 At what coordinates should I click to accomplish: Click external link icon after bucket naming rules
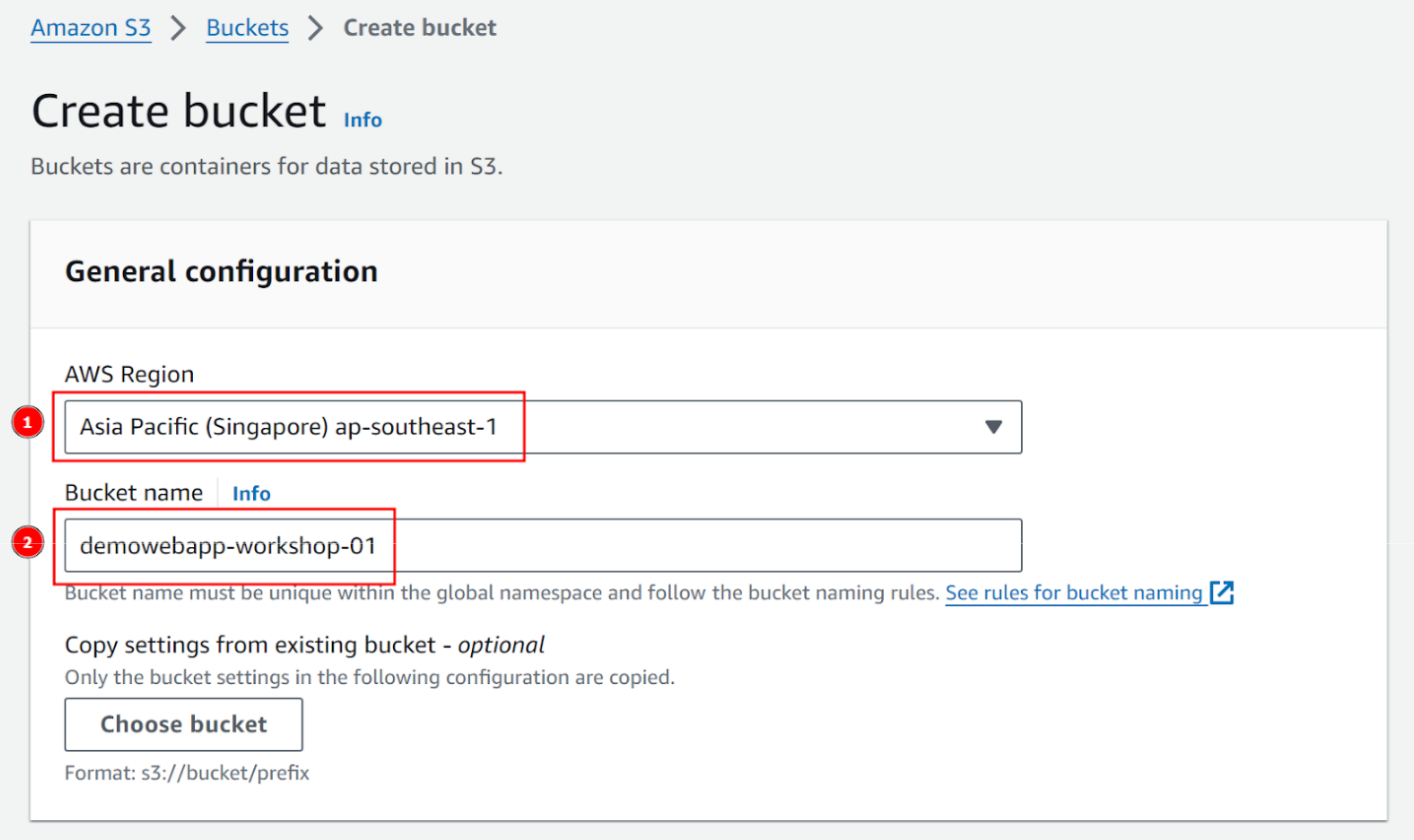(x=1222, y=593)
